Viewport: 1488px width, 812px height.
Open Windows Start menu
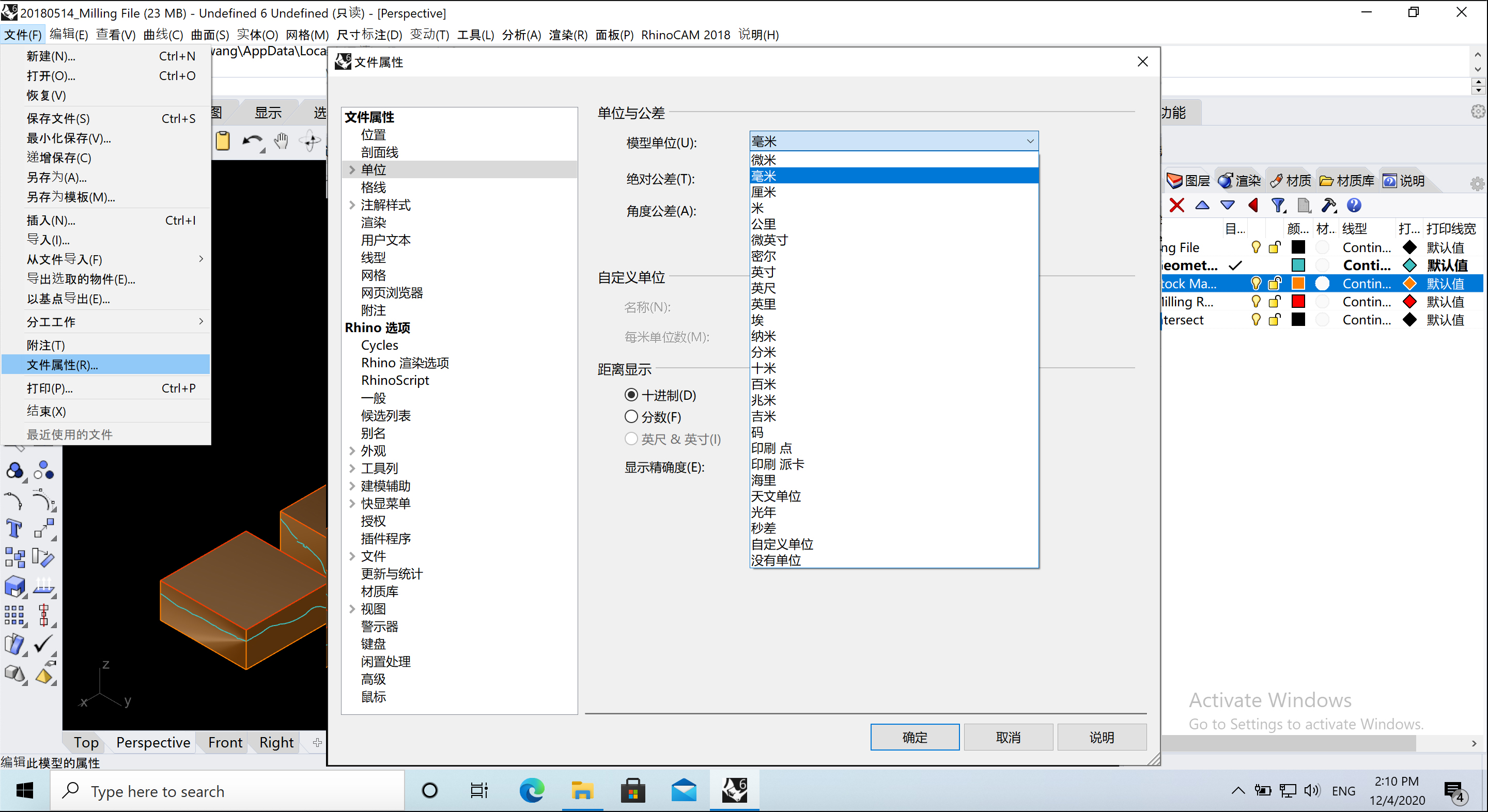click(24, 790)
